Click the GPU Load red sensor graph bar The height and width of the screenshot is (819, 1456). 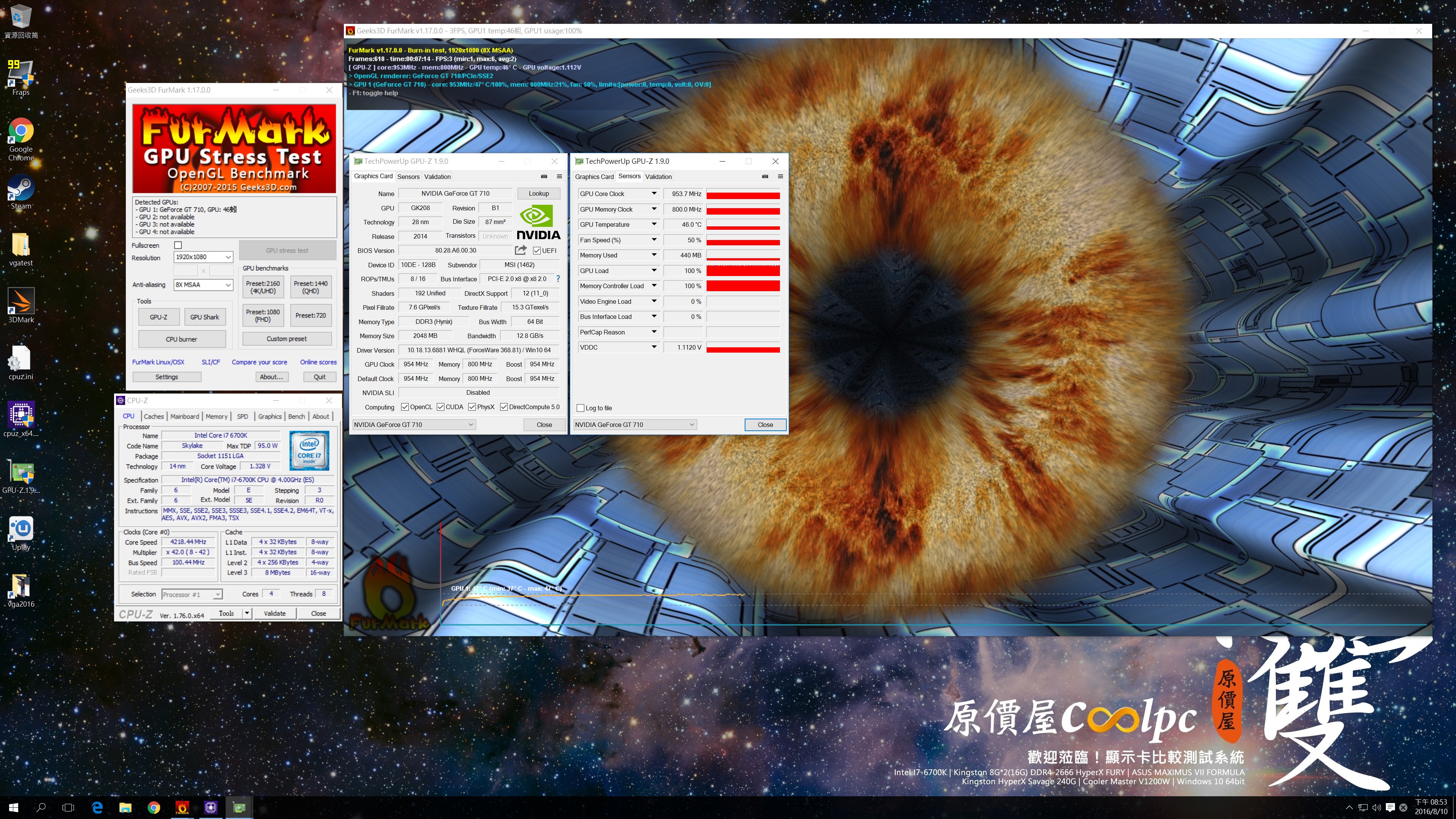[743, 271]
